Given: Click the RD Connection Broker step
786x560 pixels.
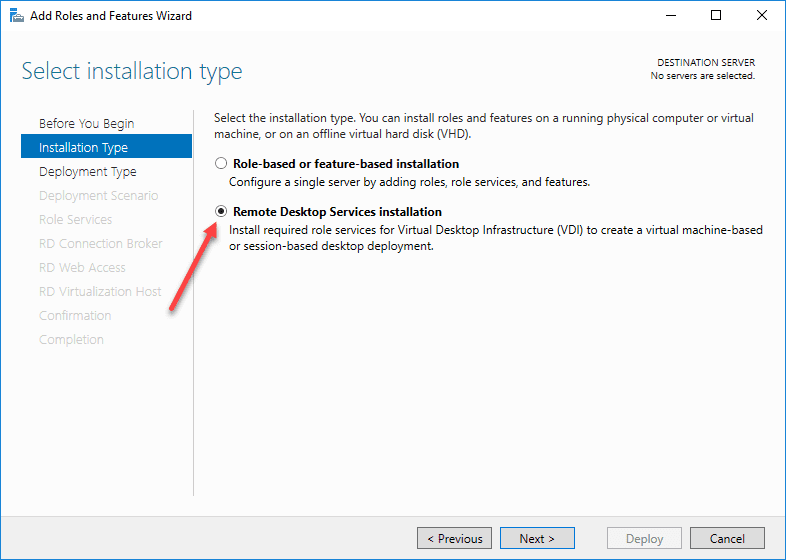Looking at the screenshot, I should click(100, 243).
